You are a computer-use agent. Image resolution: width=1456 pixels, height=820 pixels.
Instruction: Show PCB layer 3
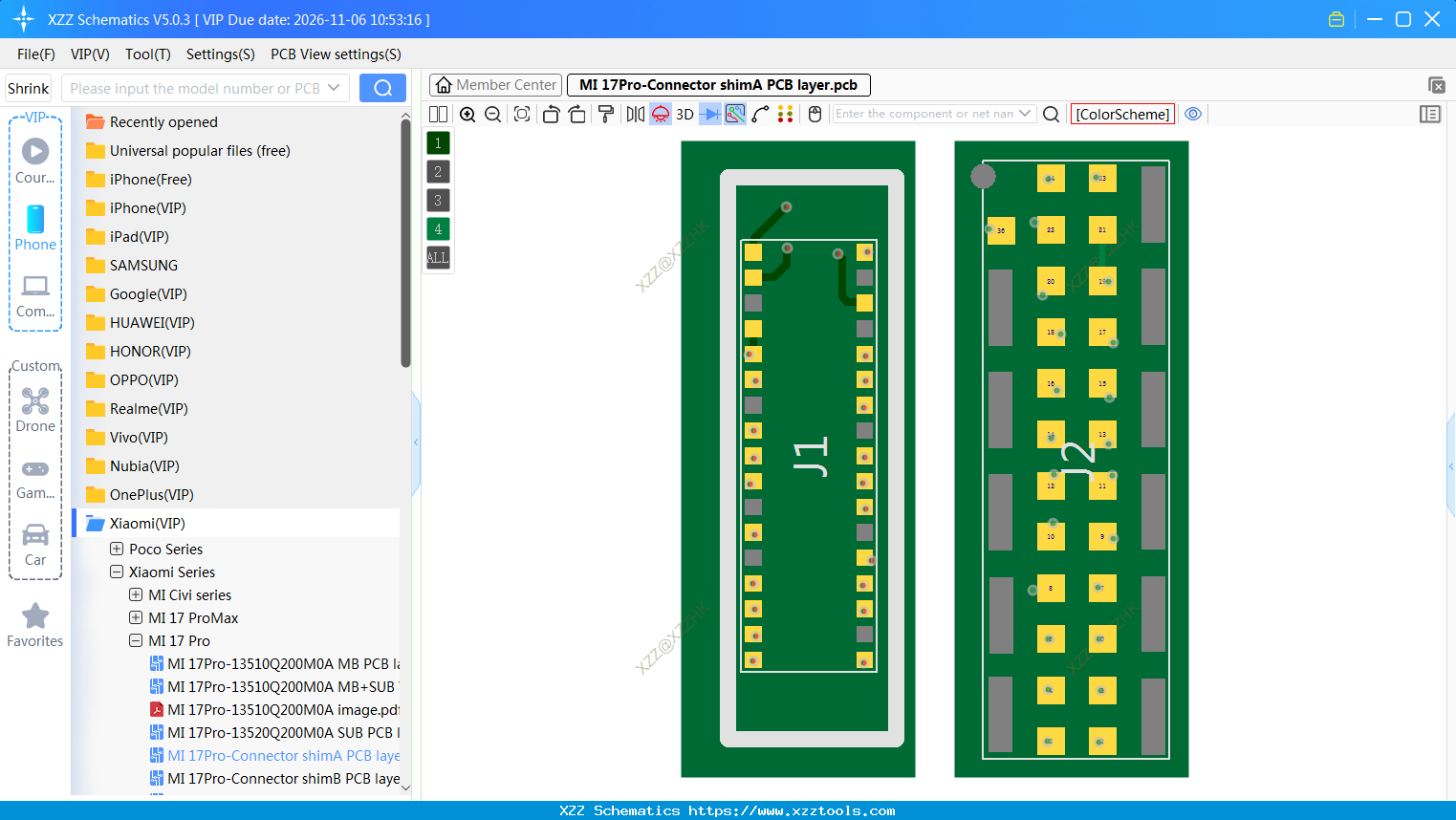coord(438,201)
